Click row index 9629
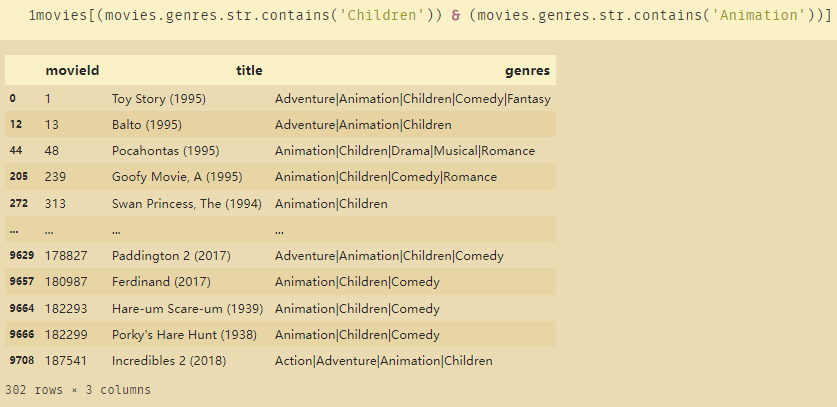Image resolution: width=837 pixels, height=407 pixels. pos(22,255)
